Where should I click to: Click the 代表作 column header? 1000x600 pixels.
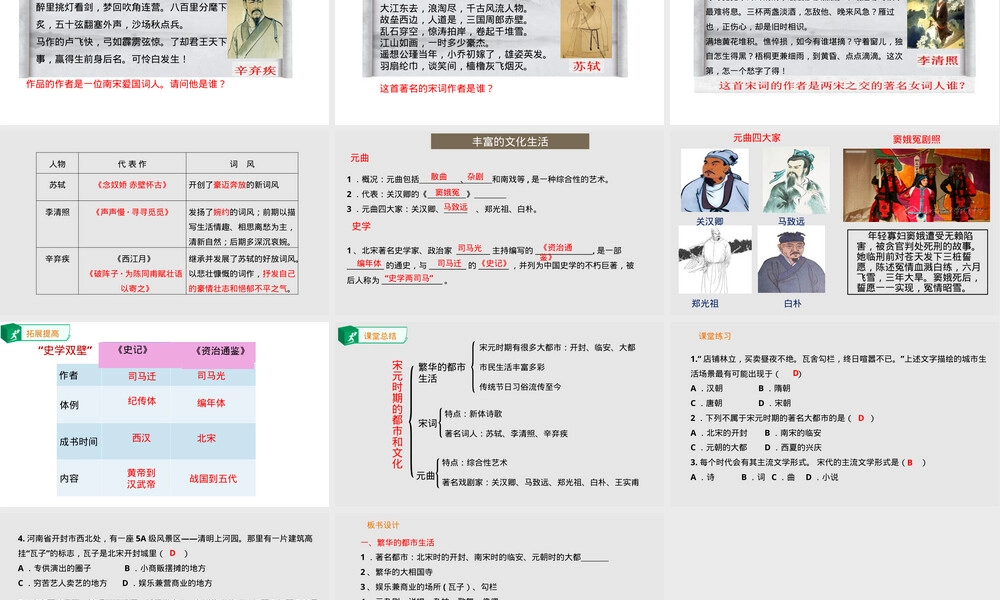pyautogui.click(x=132, y=164)
